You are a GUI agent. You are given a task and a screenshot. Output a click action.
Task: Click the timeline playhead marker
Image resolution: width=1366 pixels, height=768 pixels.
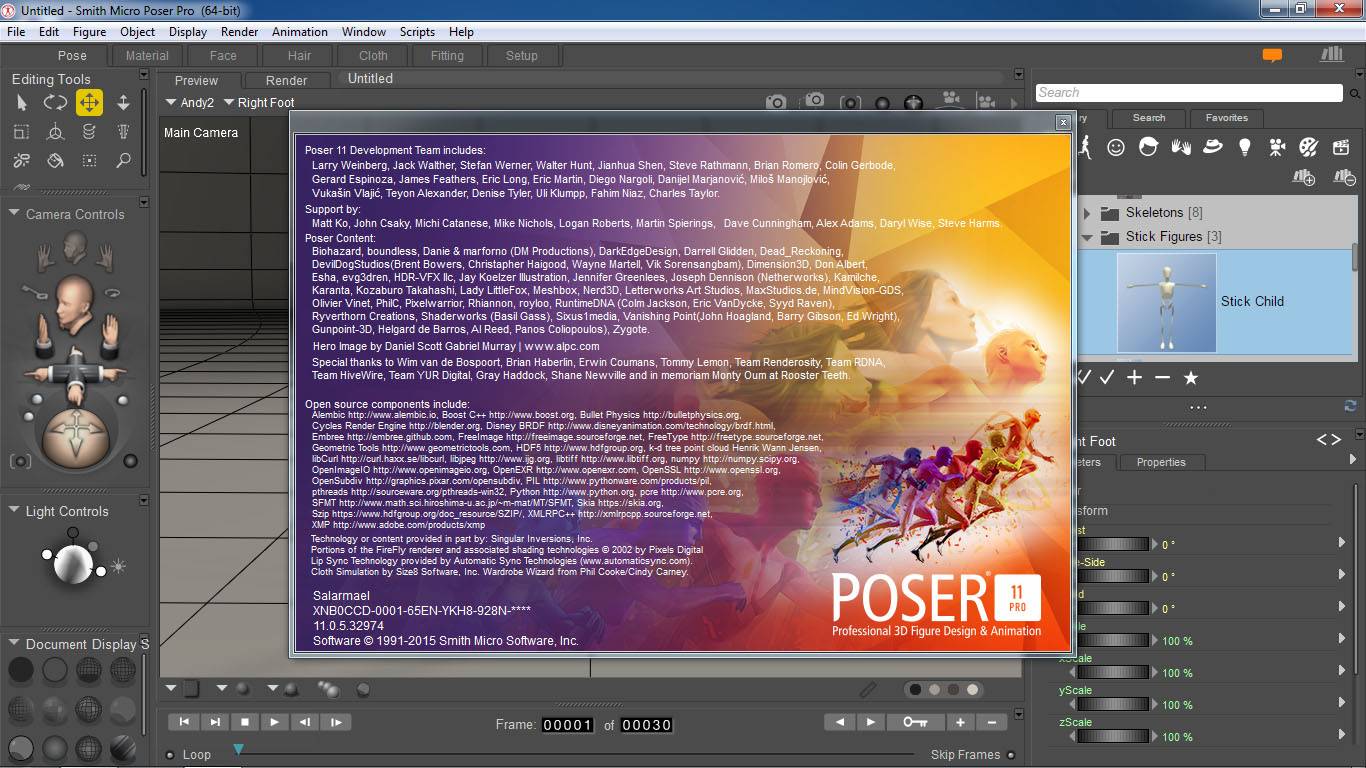pos(238,749)
